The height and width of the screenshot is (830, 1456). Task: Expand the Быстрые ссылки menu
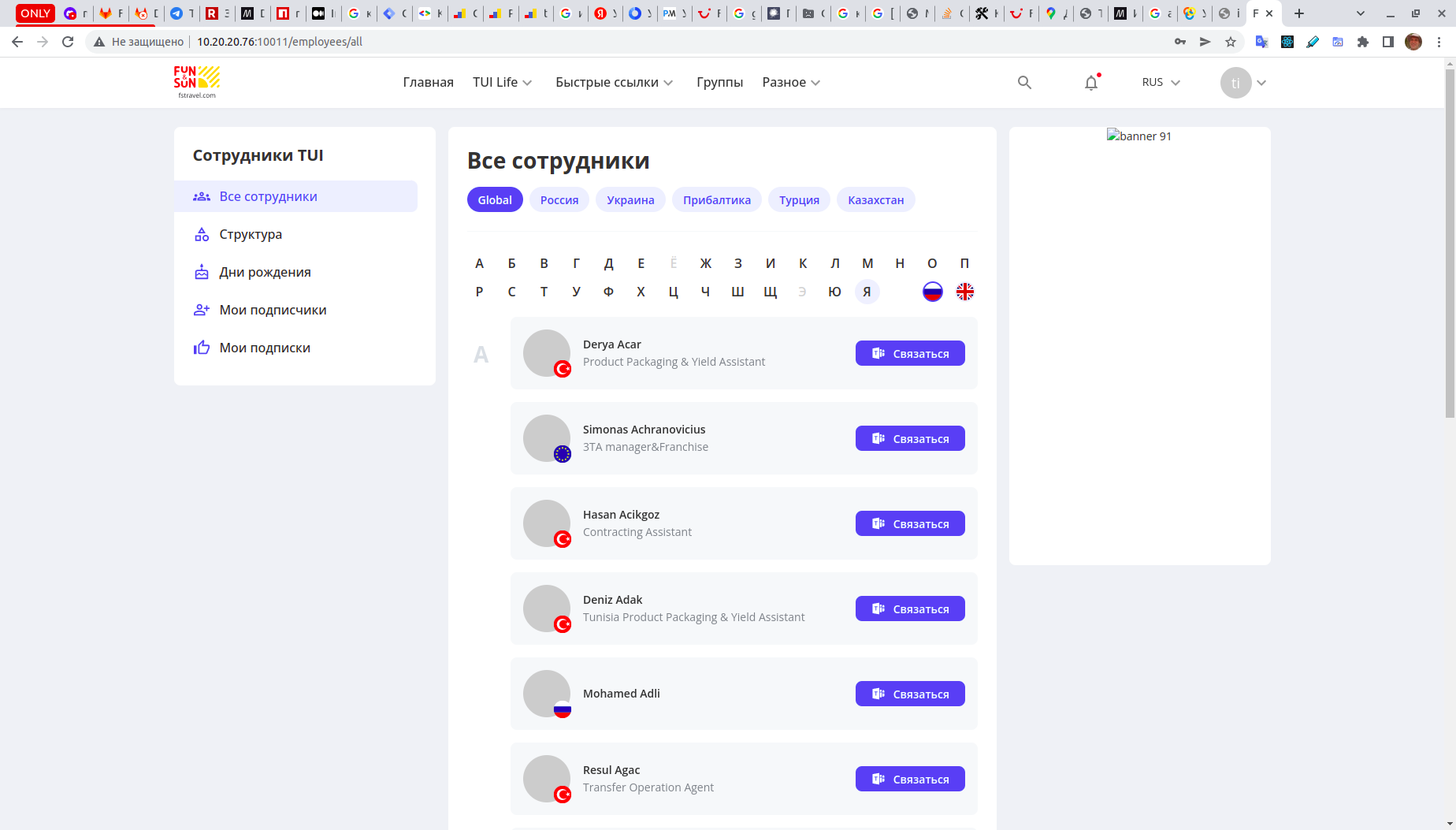click(615, 82)
